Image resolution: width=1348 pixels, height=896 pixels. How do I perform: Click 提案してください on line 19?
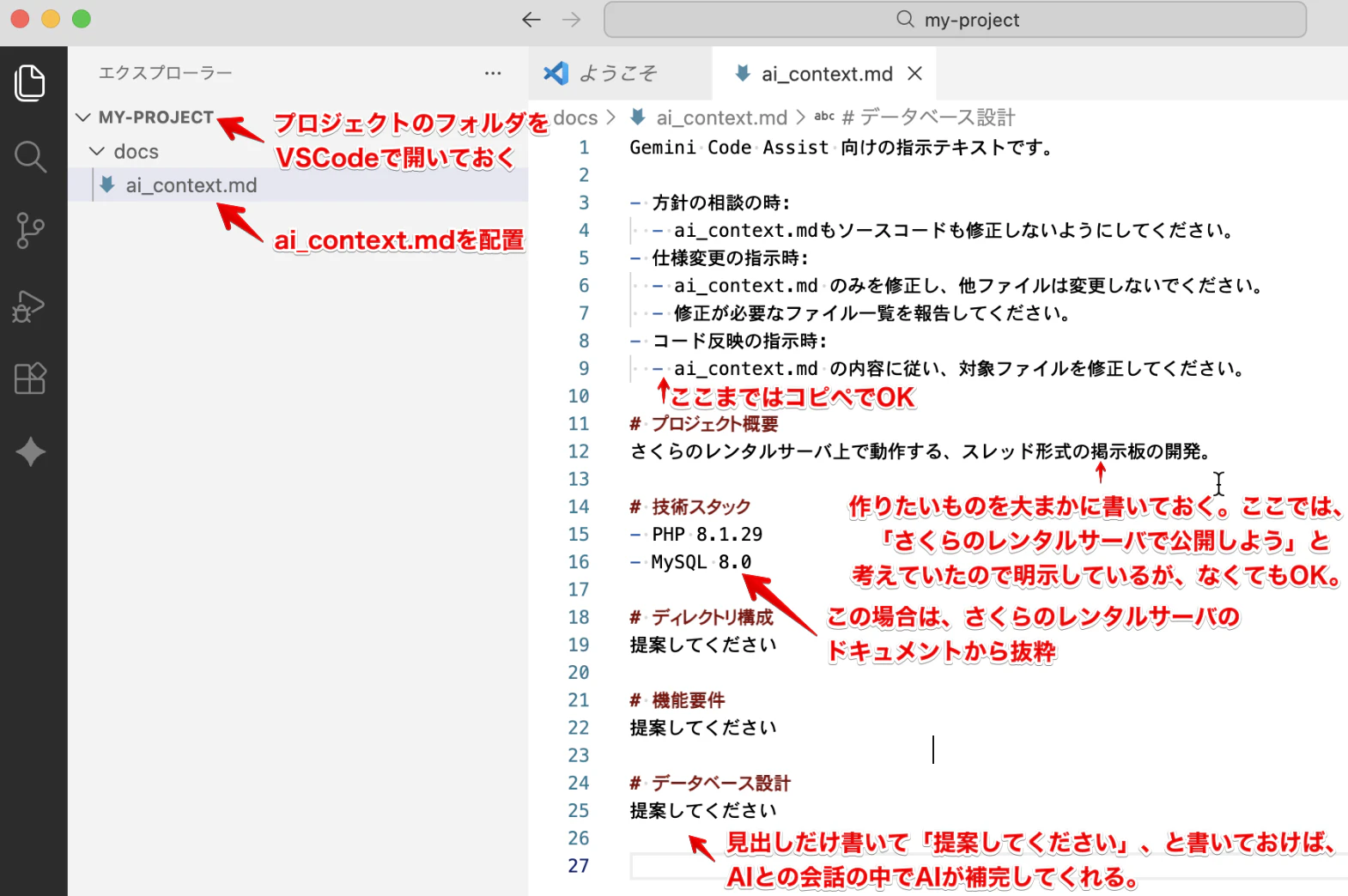tap(703, 645)
